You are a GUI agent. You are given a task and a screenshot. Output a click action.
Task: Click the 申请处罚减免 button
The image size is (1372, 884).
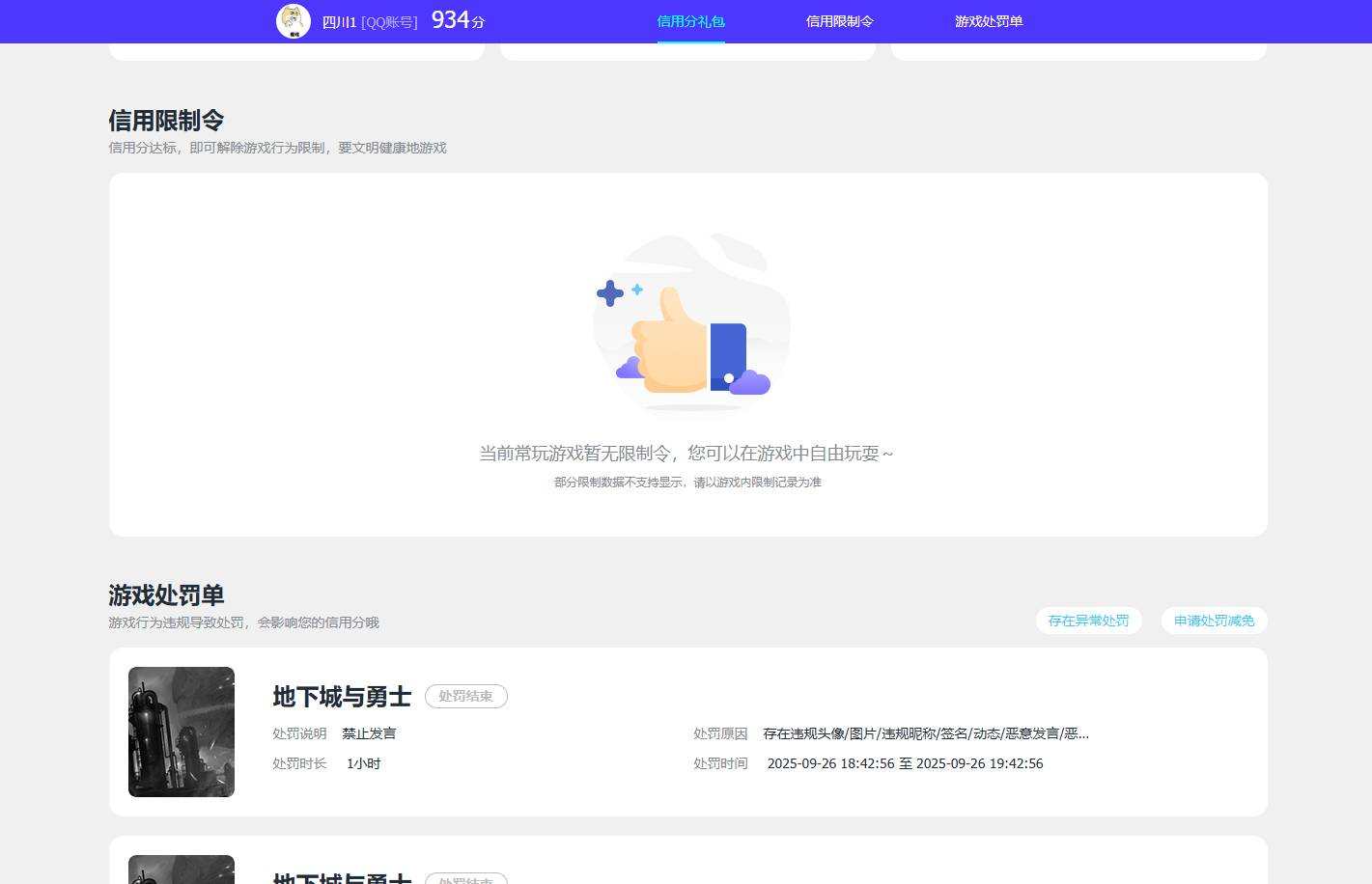pyautogui.click(x=1214, y=621)
